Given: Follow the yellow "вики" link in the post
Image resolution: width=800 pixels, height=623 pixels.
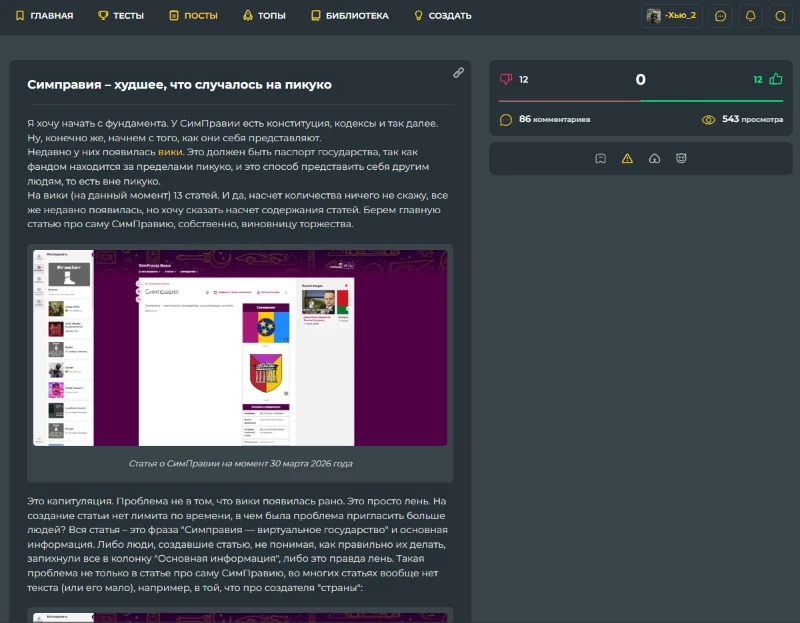Looking at the screenshot, I should click(x=170, y=152).
